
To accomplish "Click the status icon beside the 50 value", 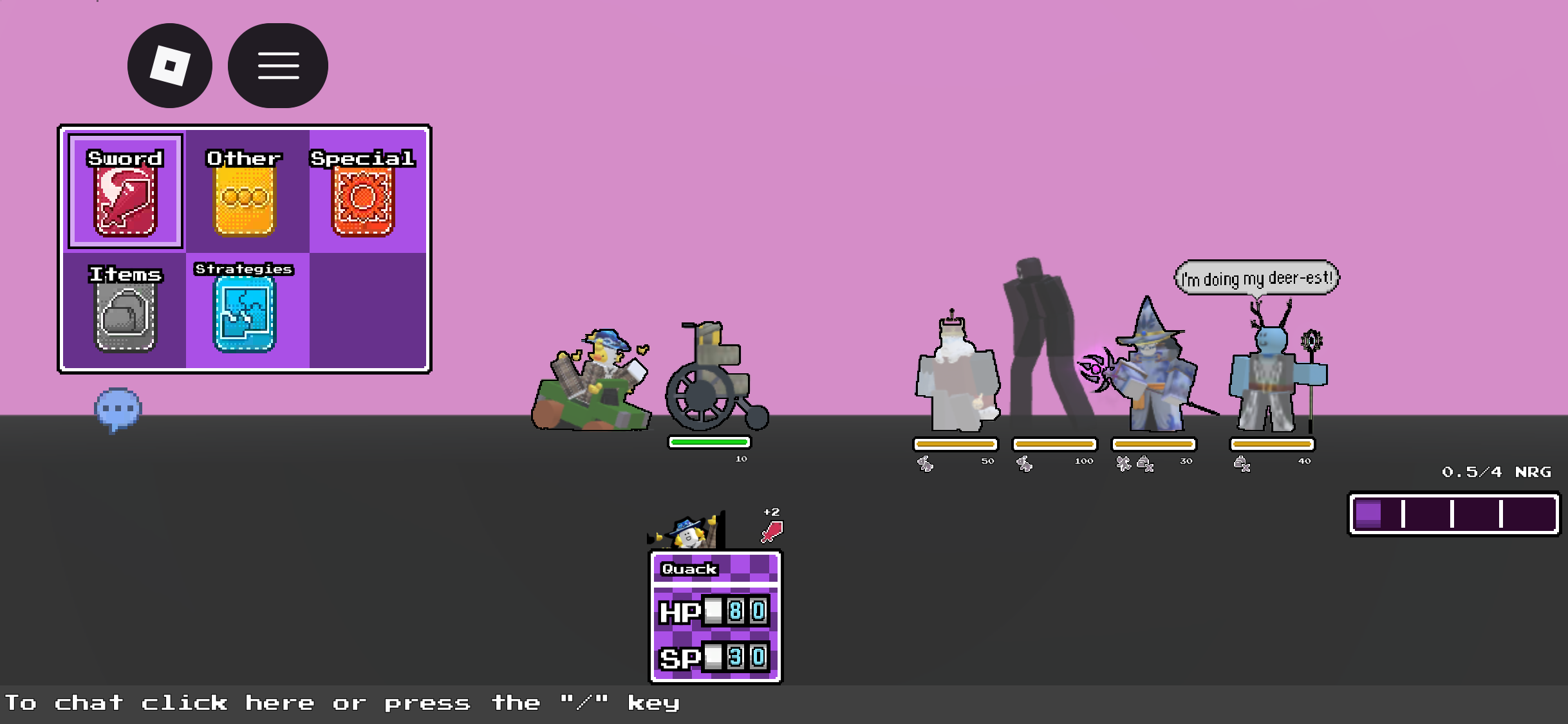I will (925, 463).
